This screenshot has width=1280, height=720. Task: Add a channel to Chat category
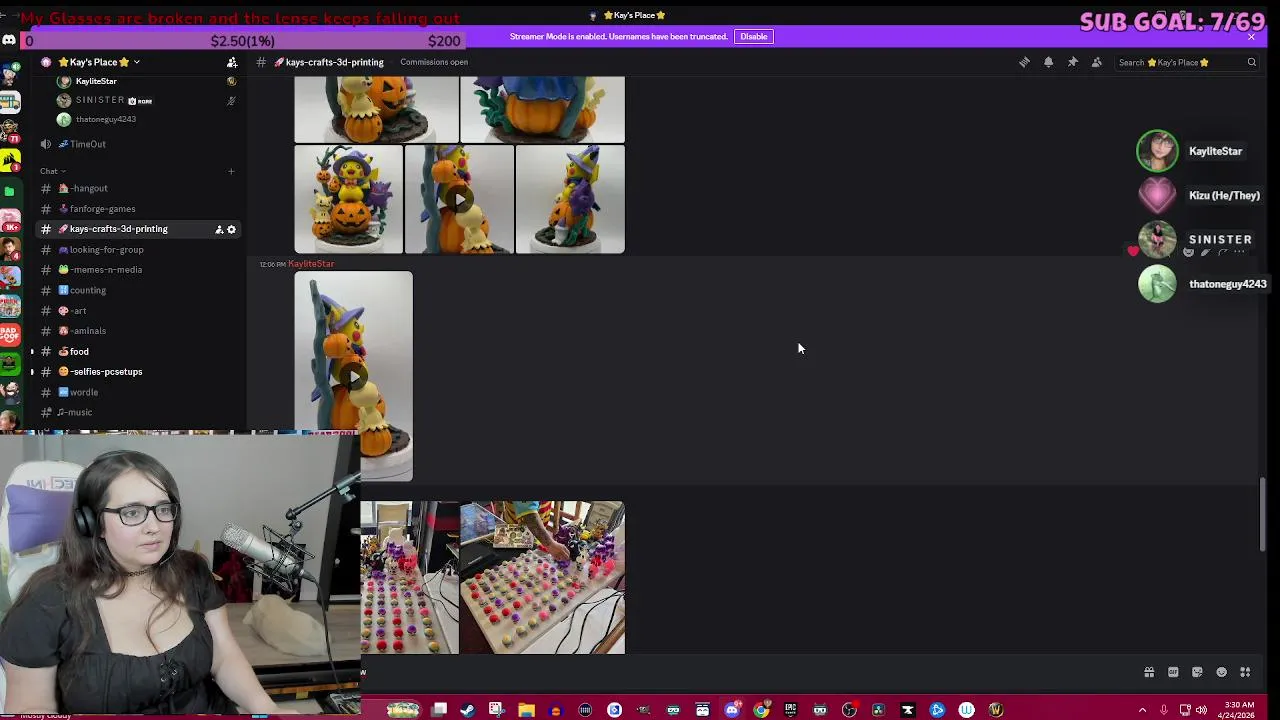tap(231, 171)
